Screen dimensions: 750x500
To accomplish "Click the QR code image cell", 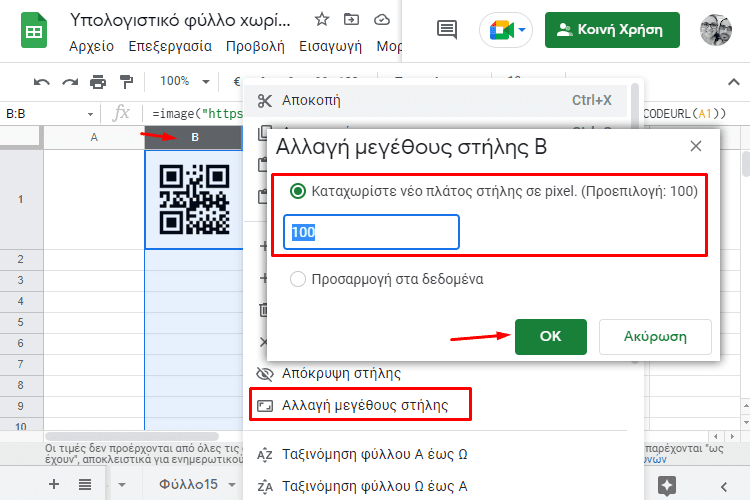I will point(194,200).
